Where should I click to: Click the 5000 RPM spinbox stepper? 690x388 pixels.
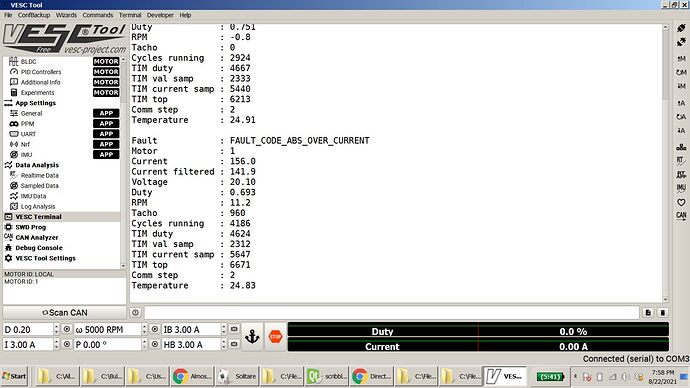click(144, 329)
